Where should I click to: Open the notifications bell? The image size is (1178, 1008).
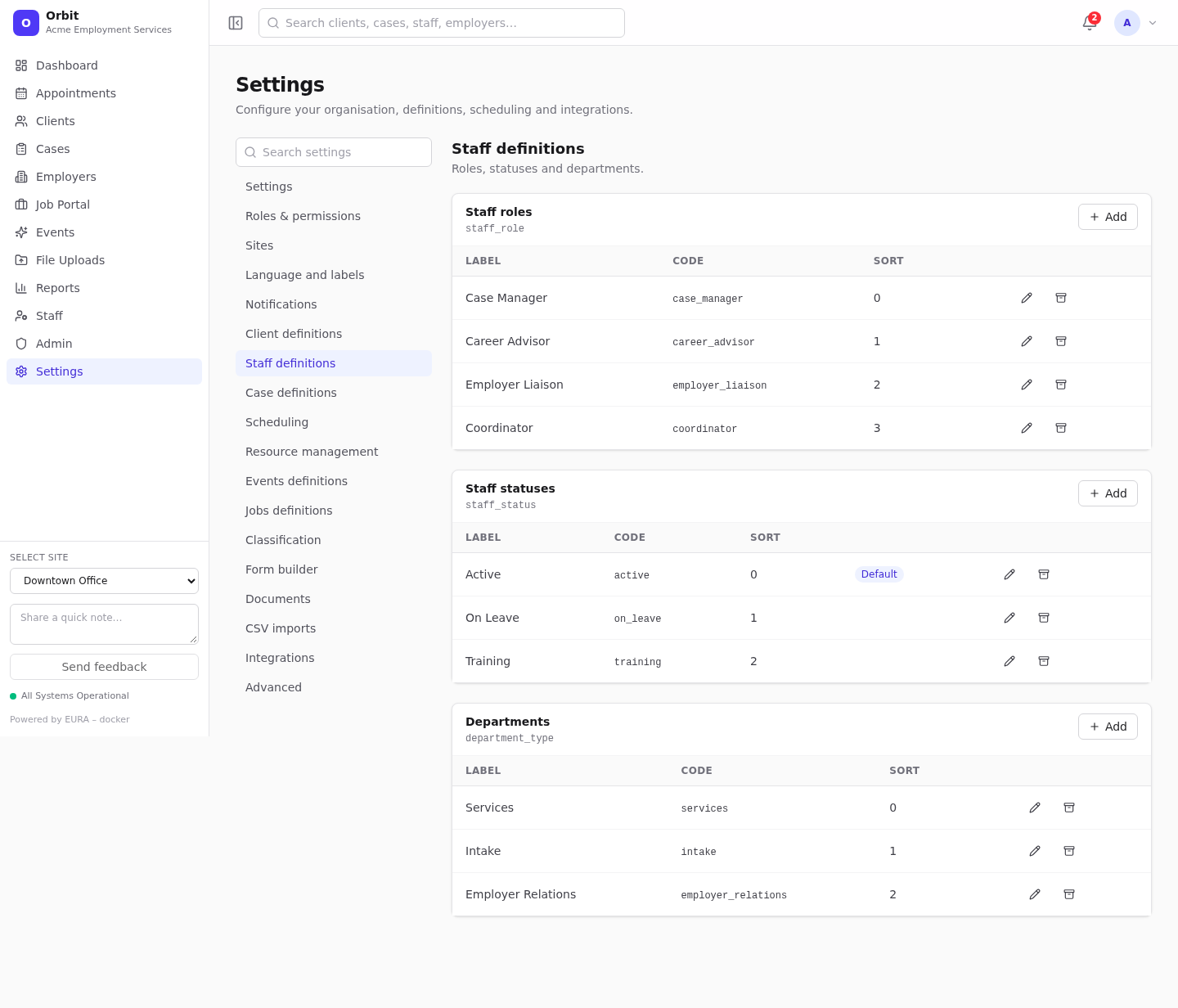click(x=1090, y=23)
